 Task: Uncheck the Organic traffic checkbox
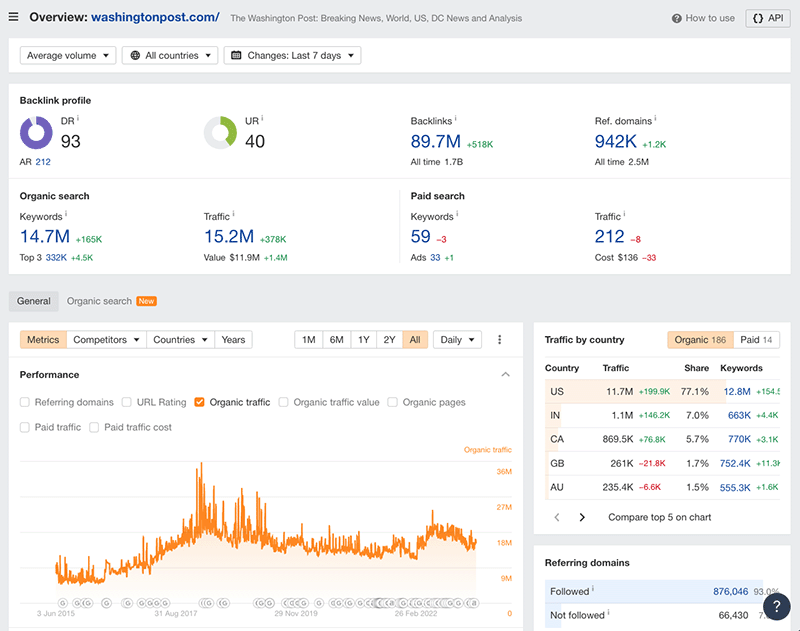pyautogui.click(x=199, y=402)
